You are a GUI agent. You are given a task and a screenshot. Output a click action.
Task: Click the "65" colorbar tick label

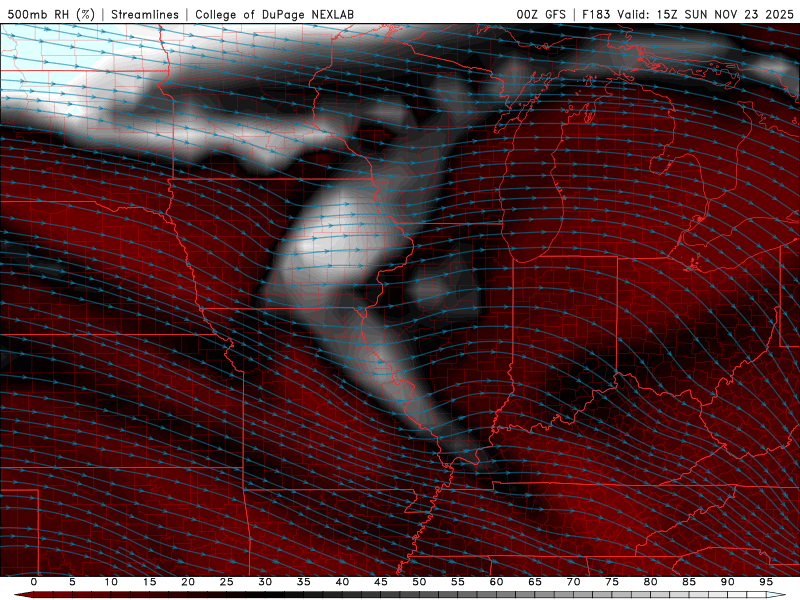click(x=535, y=582)
